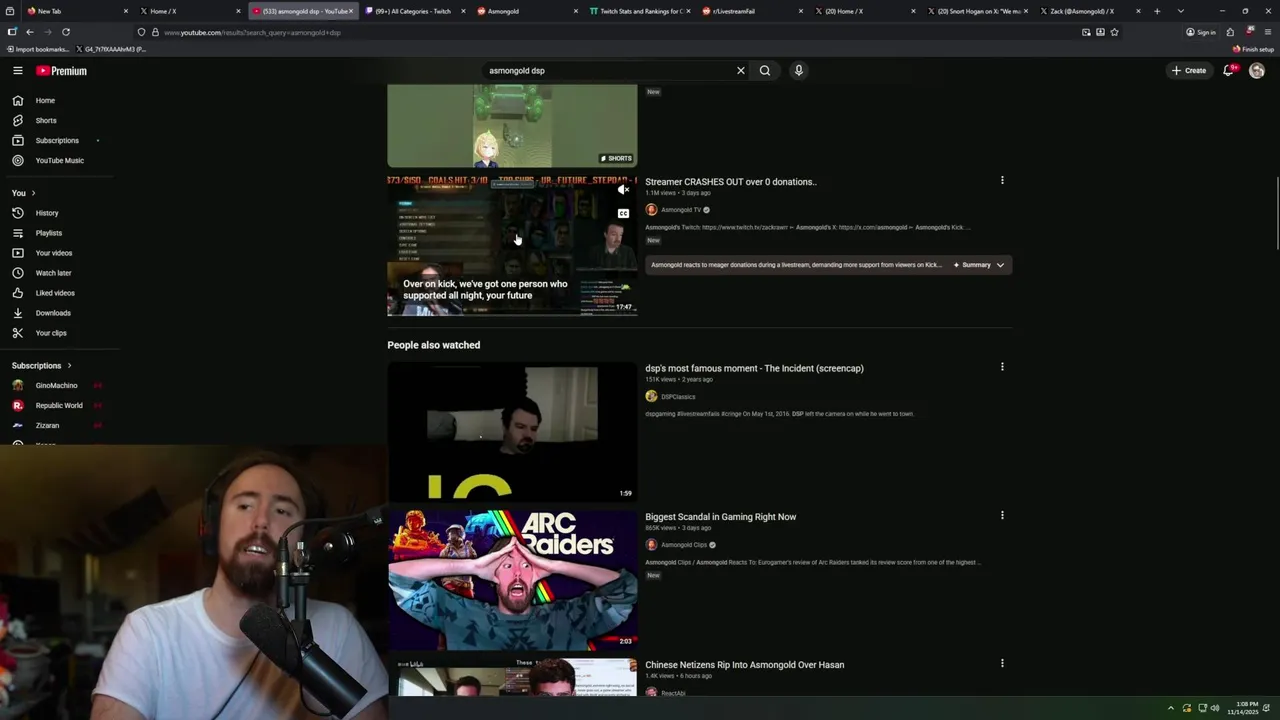This screenshot has height=720, width=1280.
Task: Expand the sidebar Subscriptions header arrow
Action: [x=69, y=366]
